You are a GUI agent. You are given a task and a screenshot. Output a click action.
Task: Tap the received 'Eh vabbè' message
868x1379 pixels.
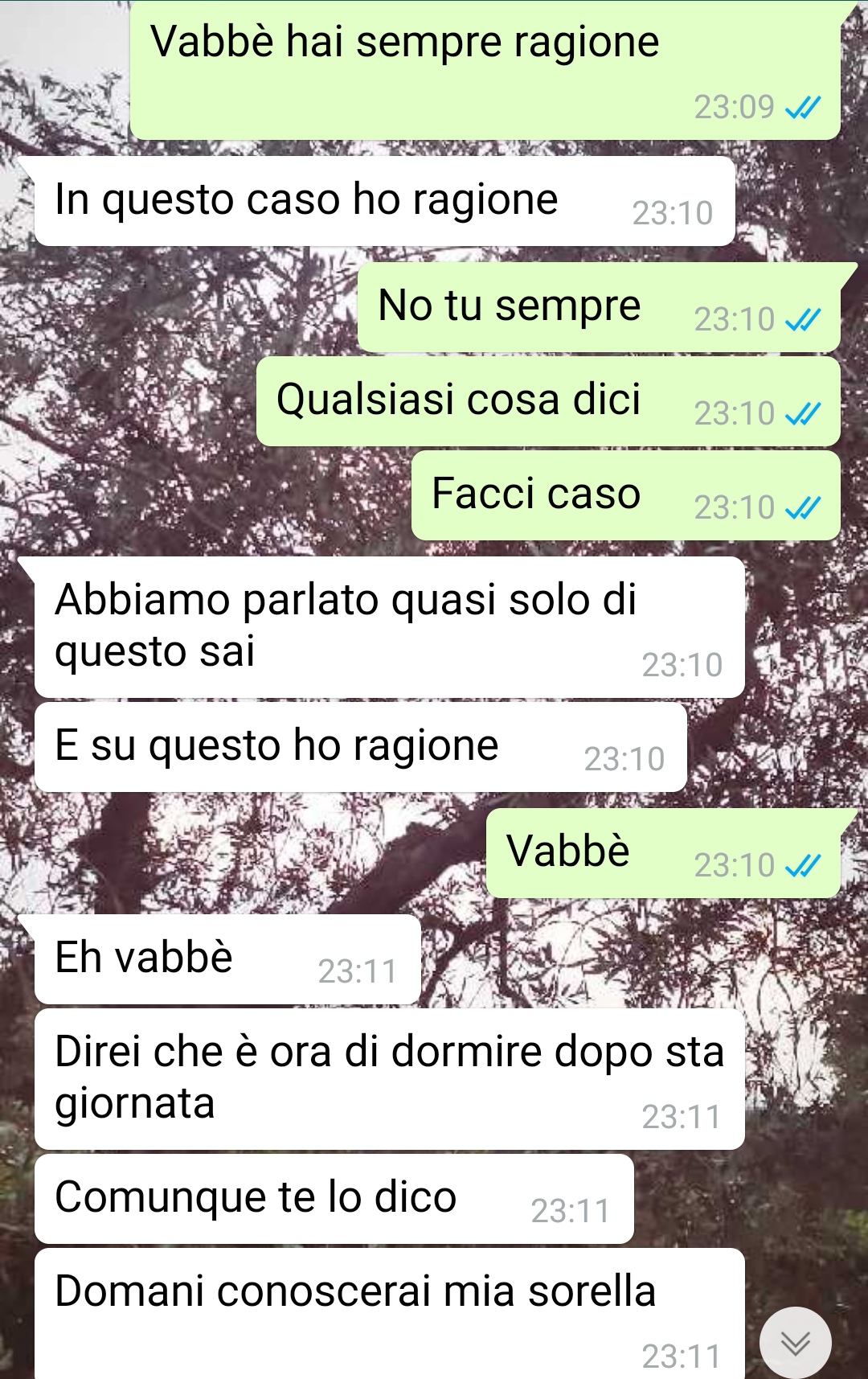click(227, 959)
